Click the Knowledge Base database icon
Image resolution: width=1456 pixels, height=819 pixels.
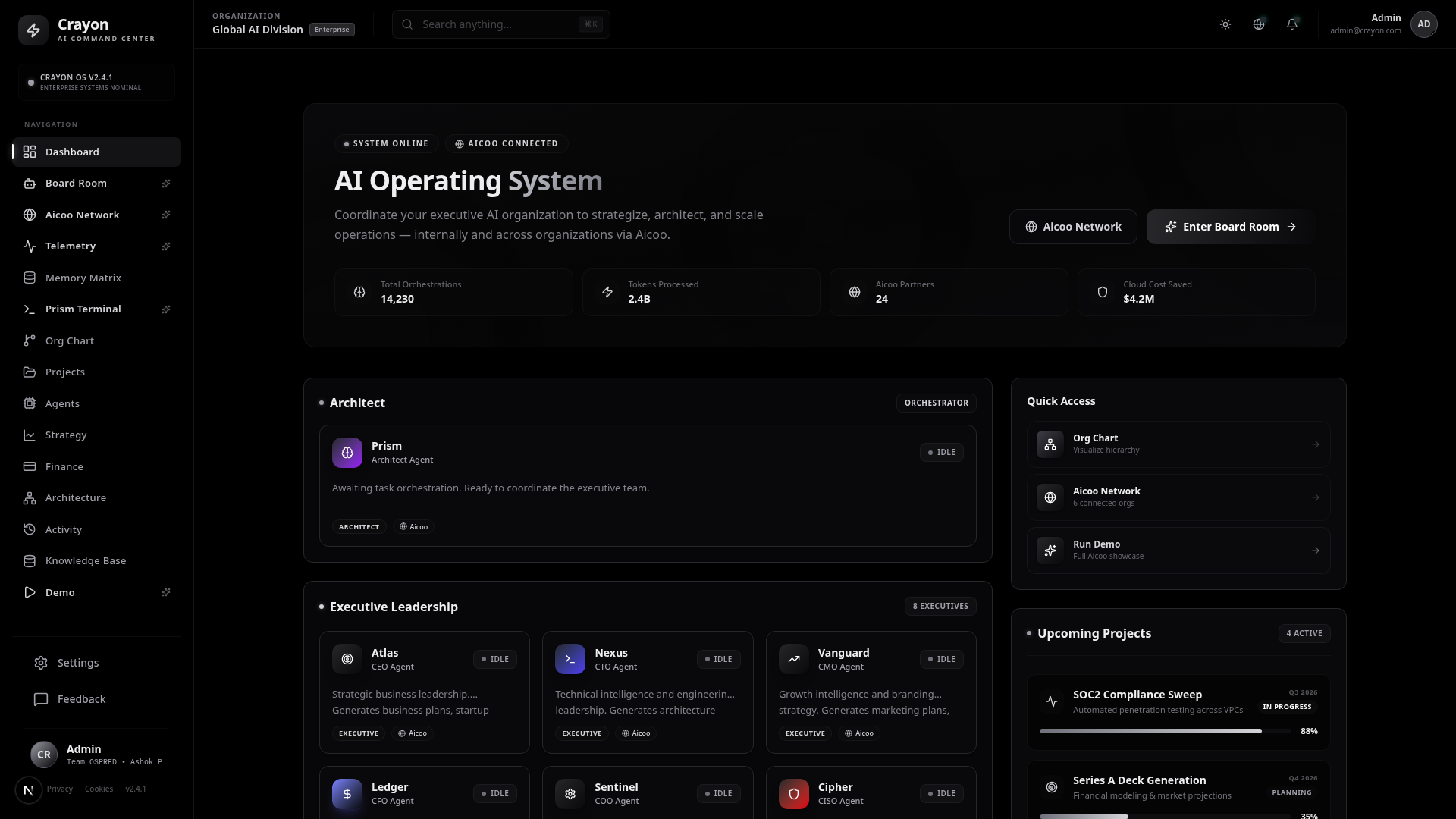click(30, 561)
